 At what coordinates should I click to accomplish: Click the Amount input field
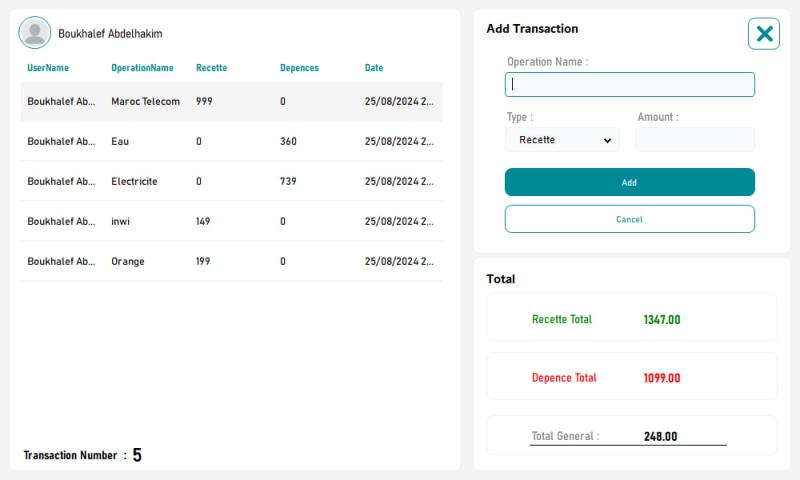coord(695,140)
